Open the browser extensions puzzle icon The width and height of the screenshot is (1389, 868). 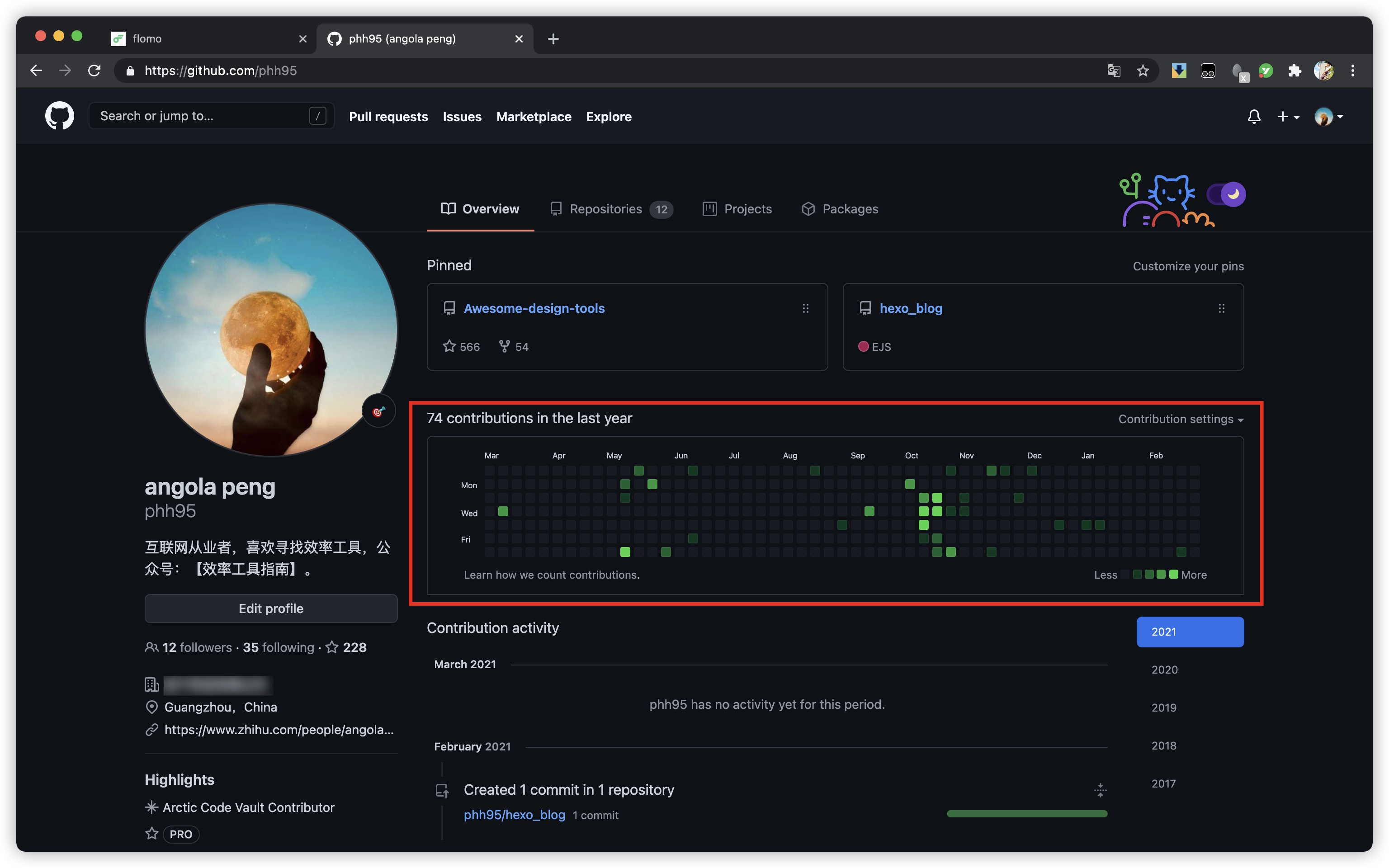pos(1295,71)
